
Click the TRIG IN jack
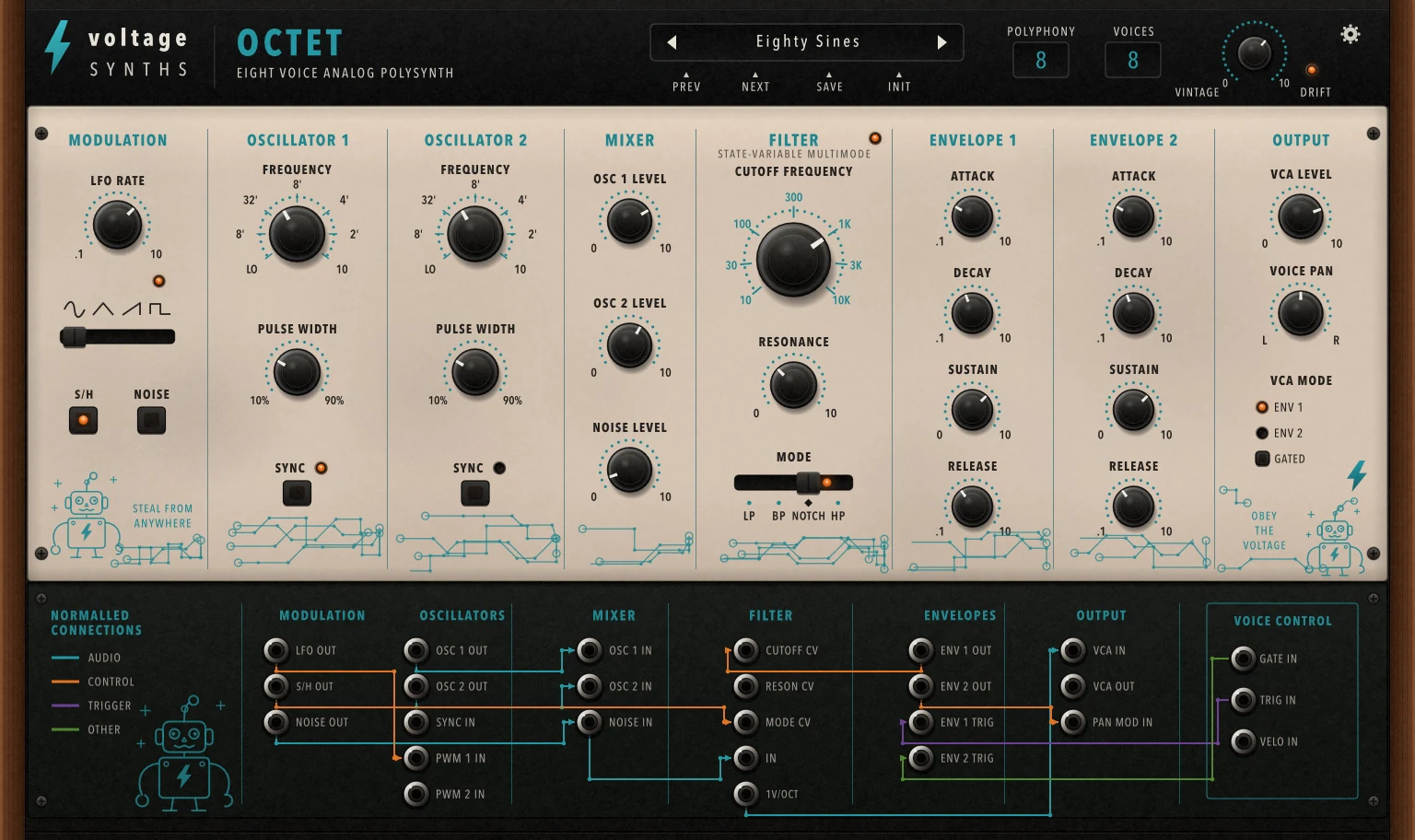pyautogui.click(x=1244, y=700)
